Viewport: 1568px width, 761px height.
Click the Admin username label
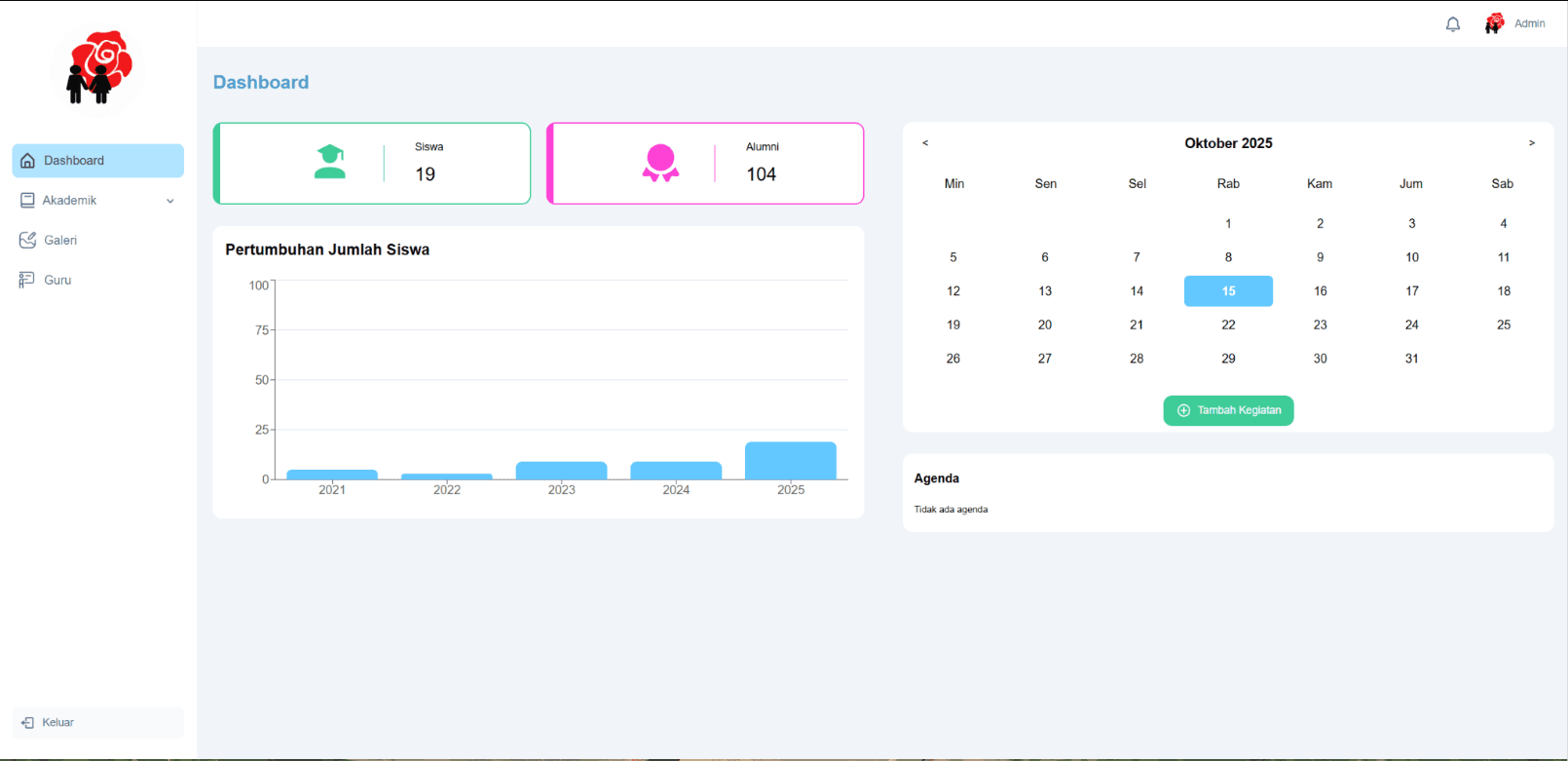(1529, 23)
